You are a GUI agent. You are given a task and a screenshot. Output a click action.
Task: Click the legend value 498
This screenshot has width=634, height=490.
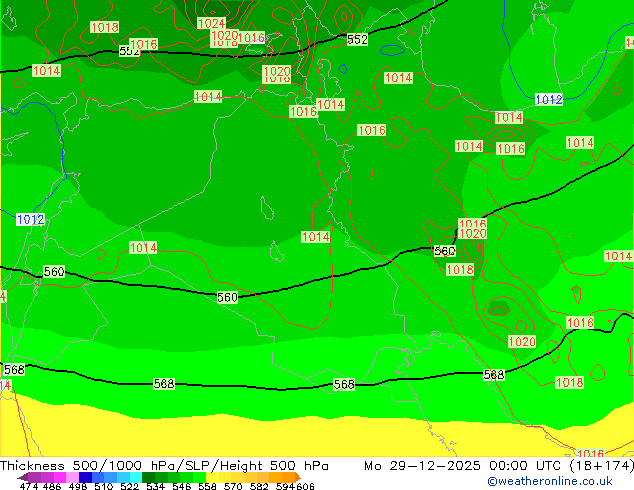pyautogui.click(x=78, y=486)
